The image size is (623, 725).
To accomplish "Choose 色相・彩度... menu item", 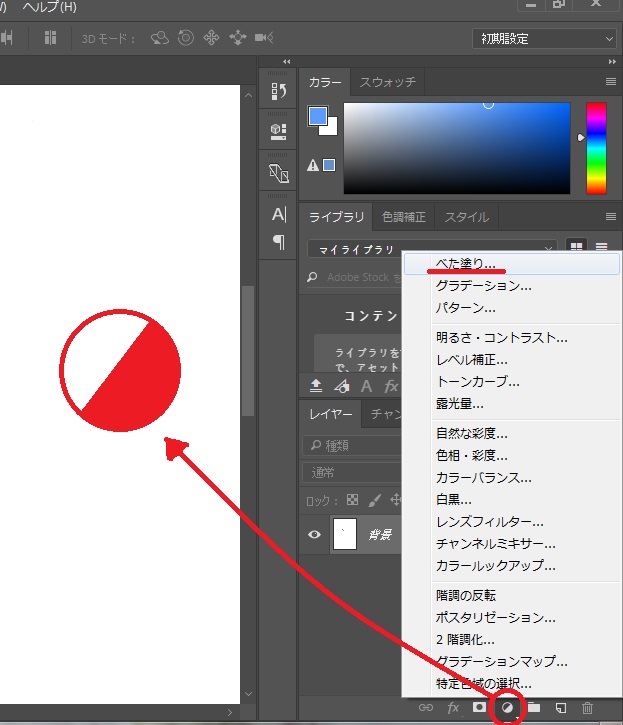I will [x=512, y=455].
